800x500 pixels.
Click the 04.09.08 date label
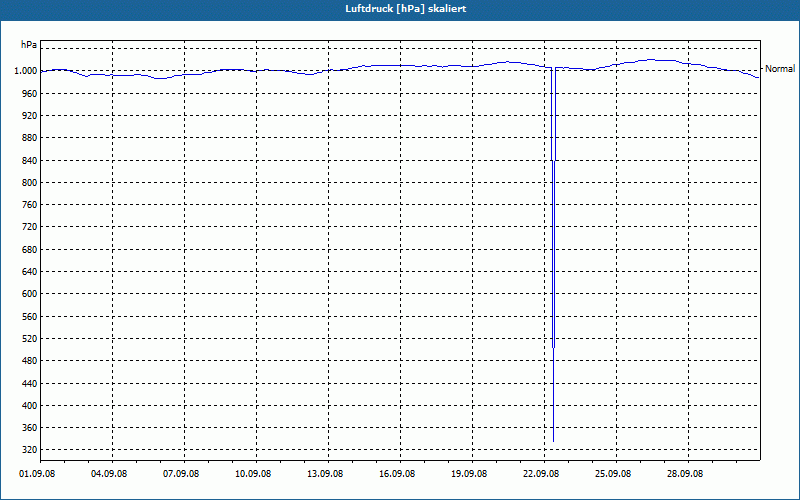pos(109,474)
